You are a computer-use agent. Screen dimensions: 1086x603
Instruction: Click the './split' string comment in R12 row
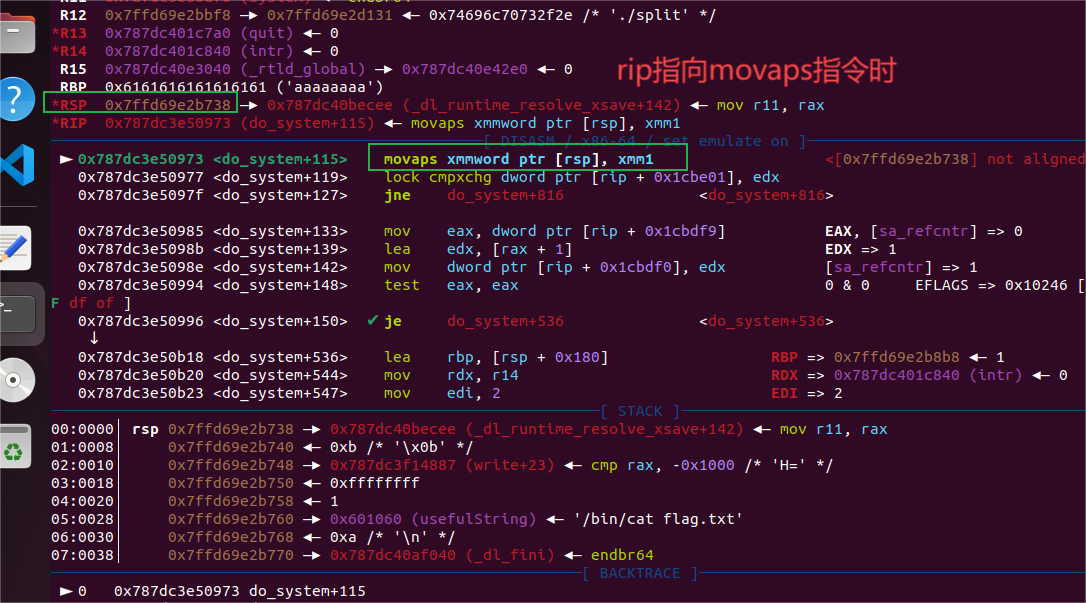[x=649, y=15]
